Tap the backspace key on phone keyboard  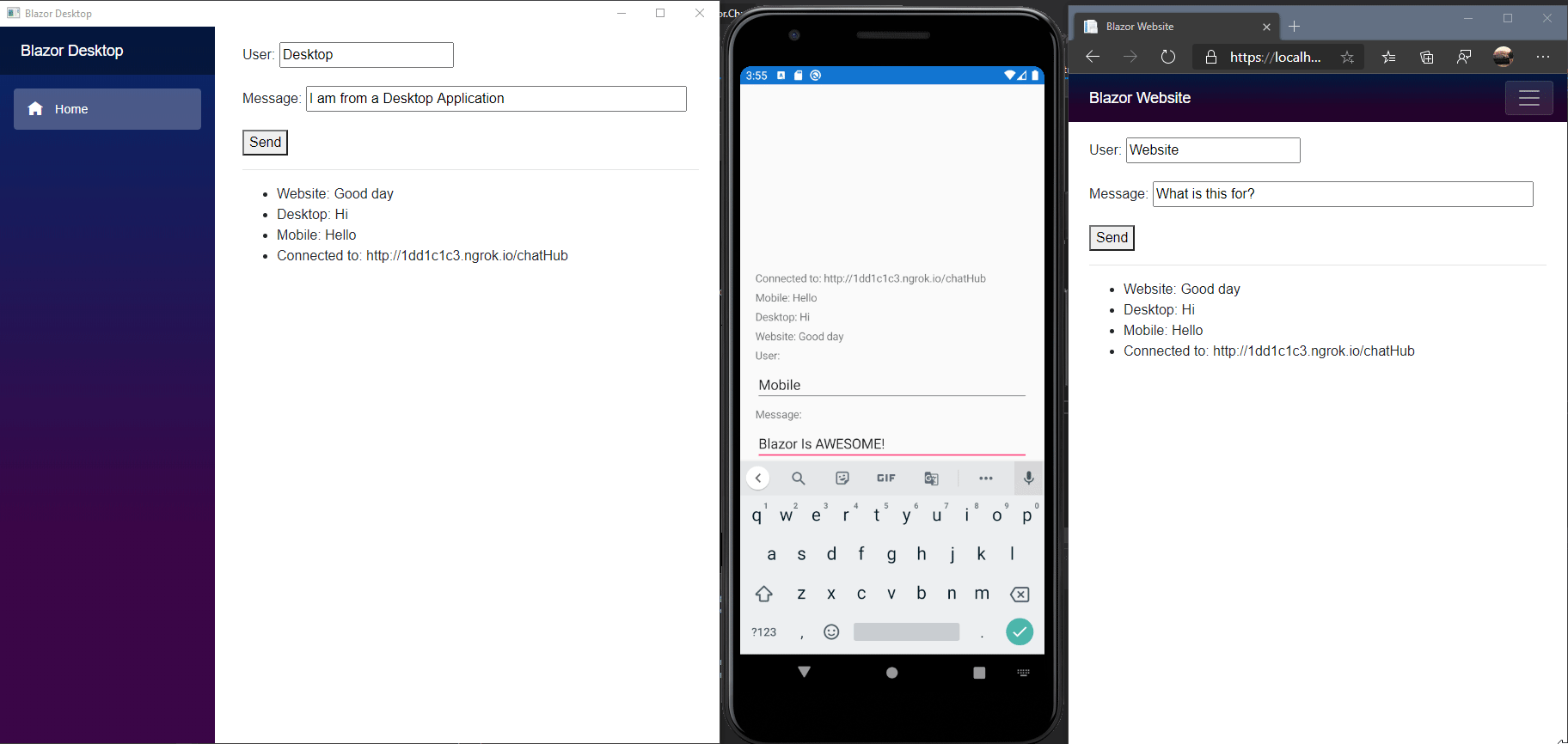(1020, 595)
